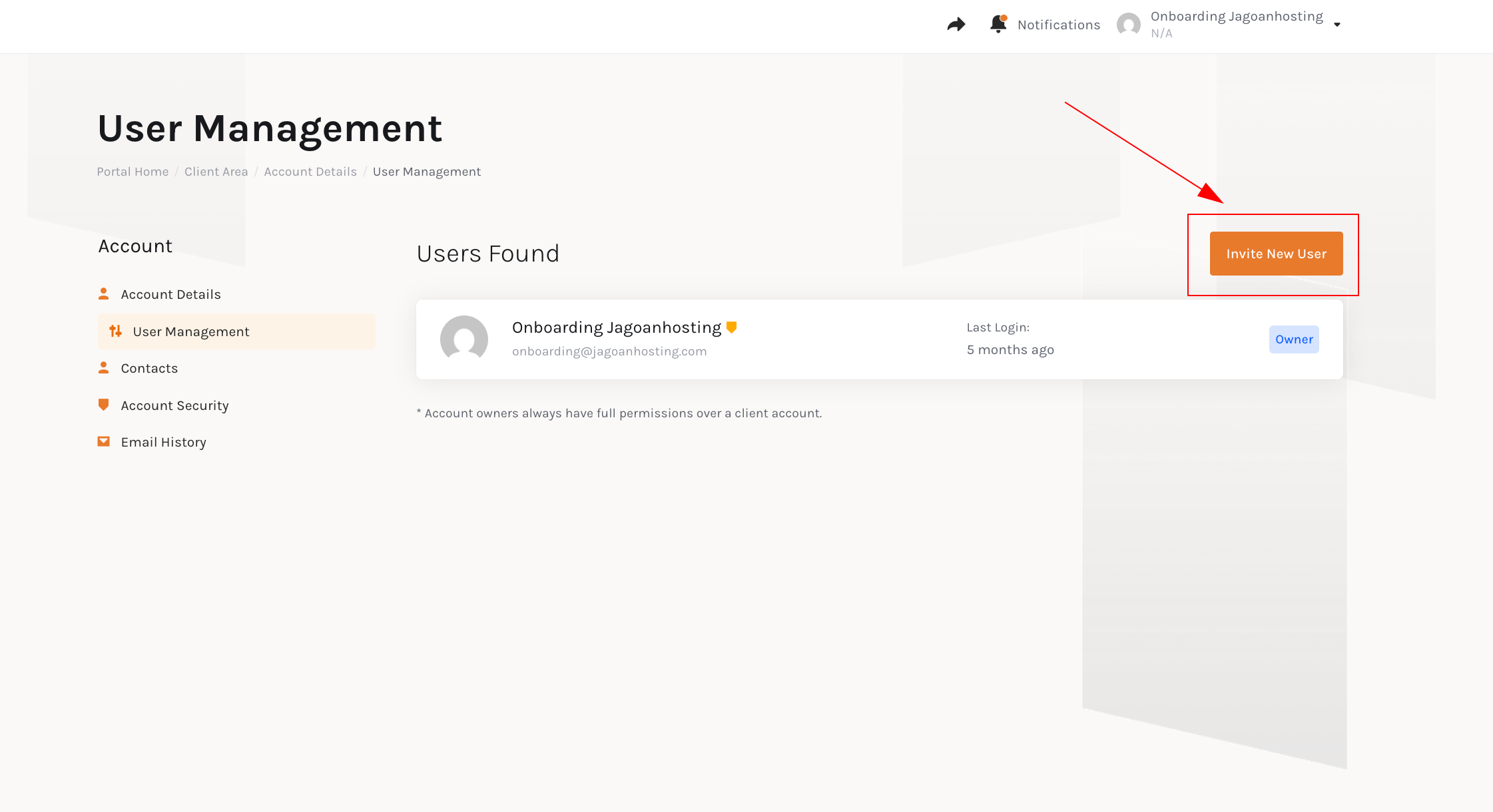Click the Account Details person icon
The image size is (1493, 812).
pyautogui.click(x=104, y=294)
